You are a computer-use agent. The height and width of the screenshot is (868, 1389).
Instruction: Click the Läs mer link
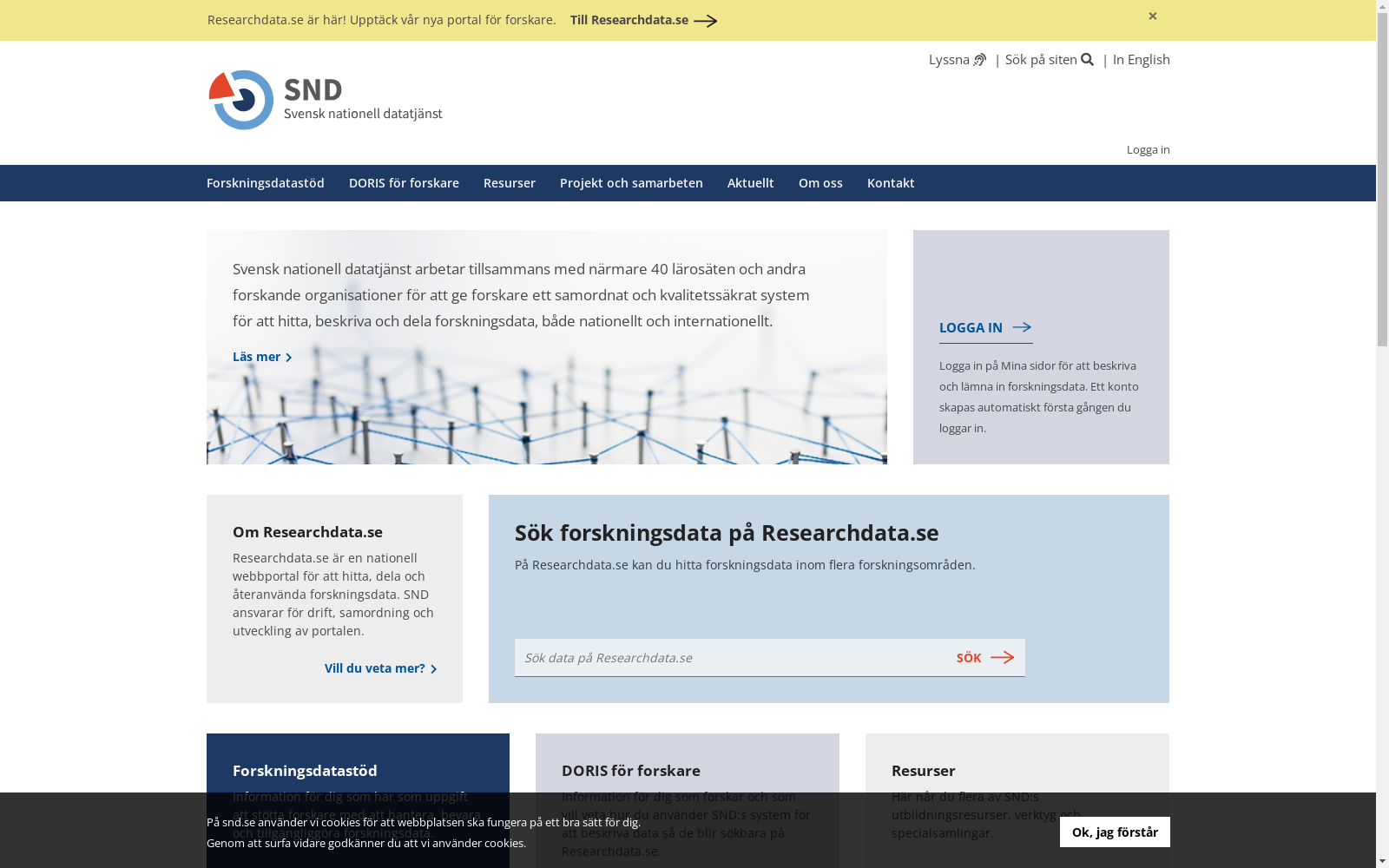coord(262,357)
